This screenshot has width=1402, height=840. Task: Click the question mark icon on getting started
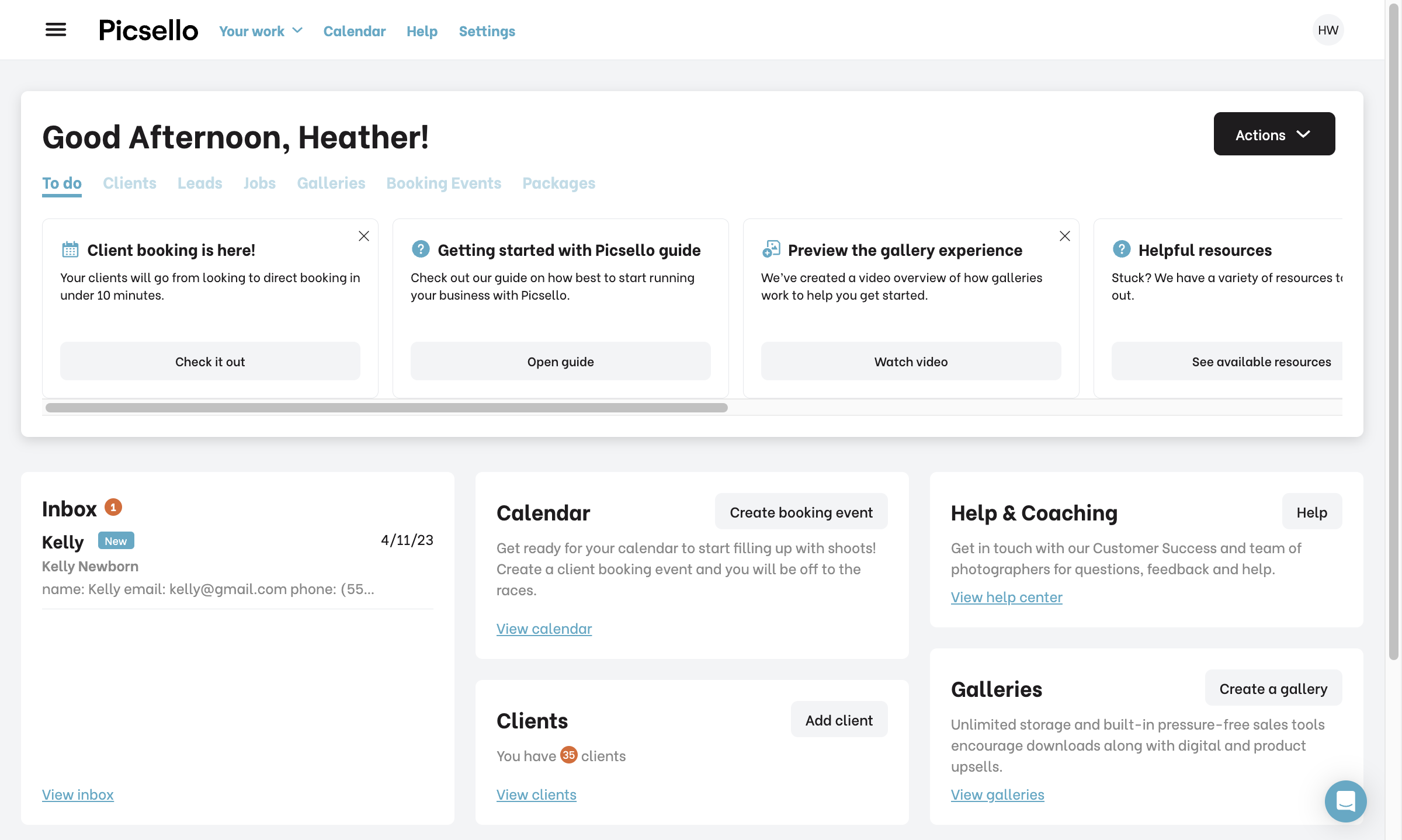point(420,248)
